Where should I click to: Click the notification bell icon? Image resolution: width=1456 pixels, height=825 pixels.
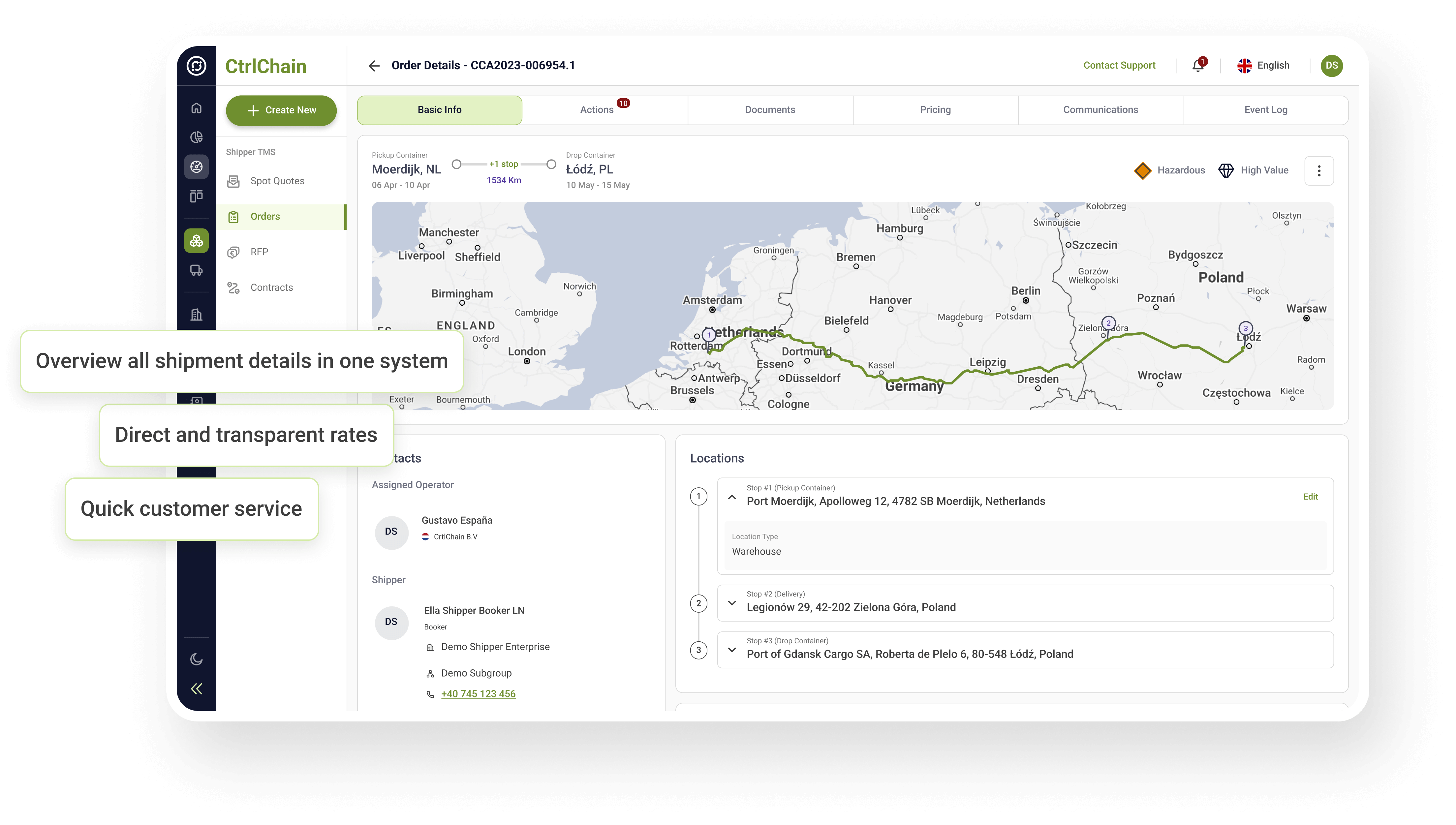pos(1198,66)
